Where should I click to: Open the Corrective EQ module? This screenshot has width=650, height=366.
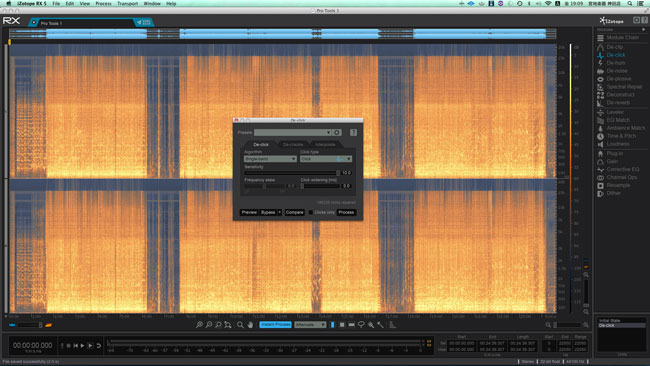[x=618, y=169]
